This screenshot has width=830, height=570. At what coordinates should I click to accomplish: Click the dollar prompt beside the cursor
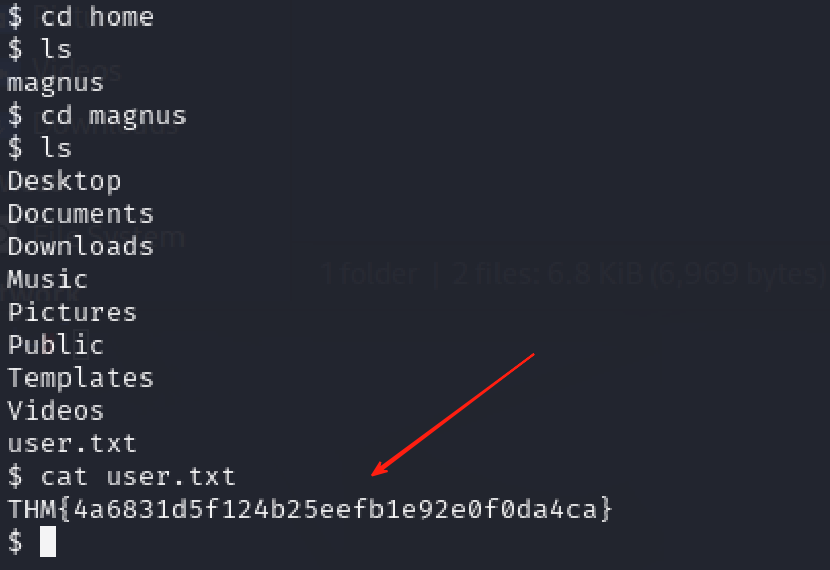pyautogui.click(x=15, y=542)
